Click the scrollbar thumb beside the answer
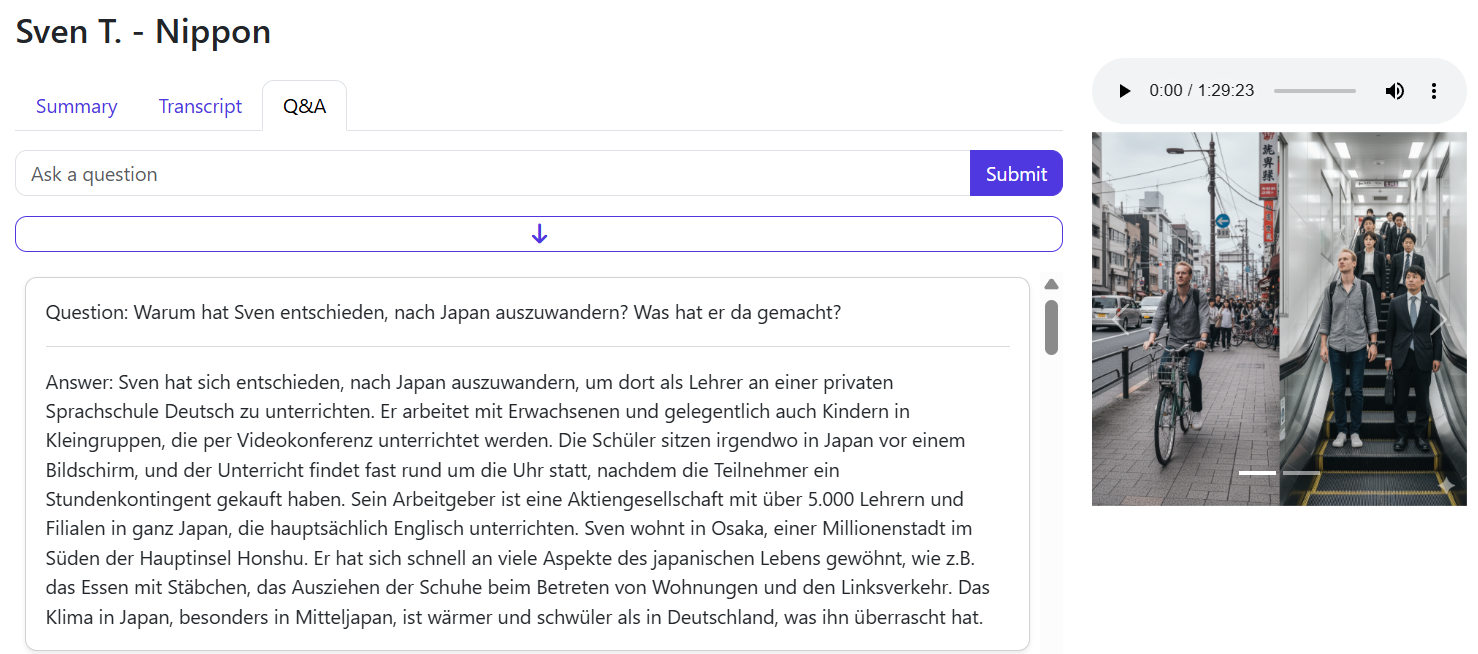The image size is (1478, 654). coord(1051,327)
